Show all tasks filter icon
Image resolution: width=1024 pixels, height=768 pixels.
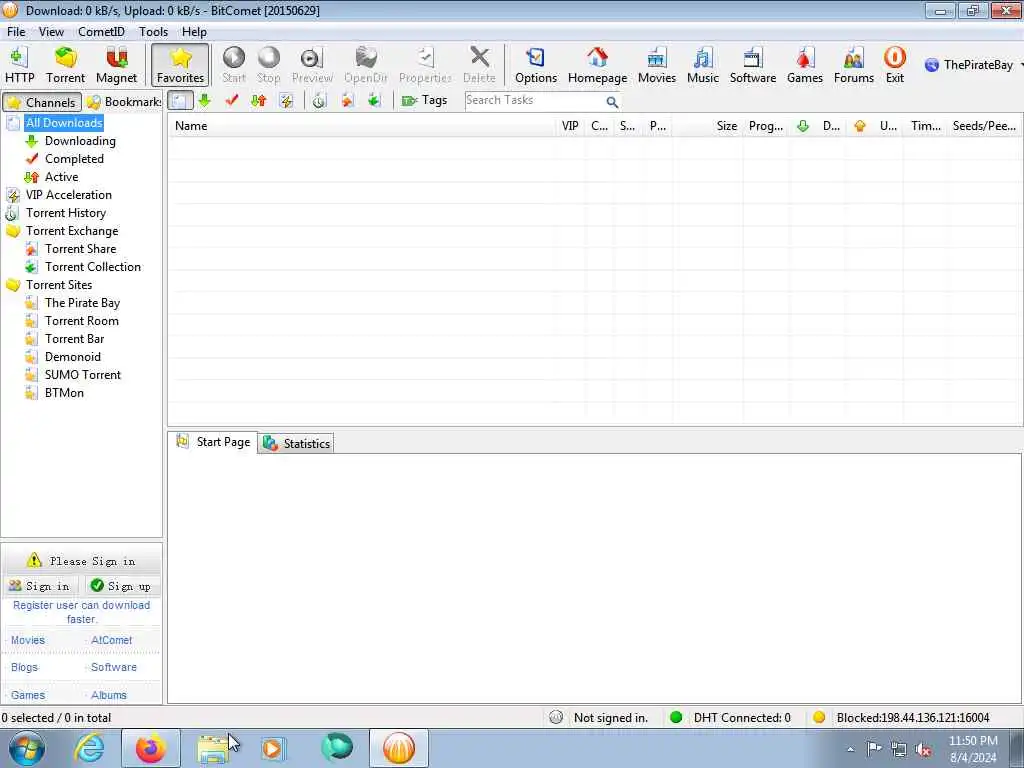point(180,101)
